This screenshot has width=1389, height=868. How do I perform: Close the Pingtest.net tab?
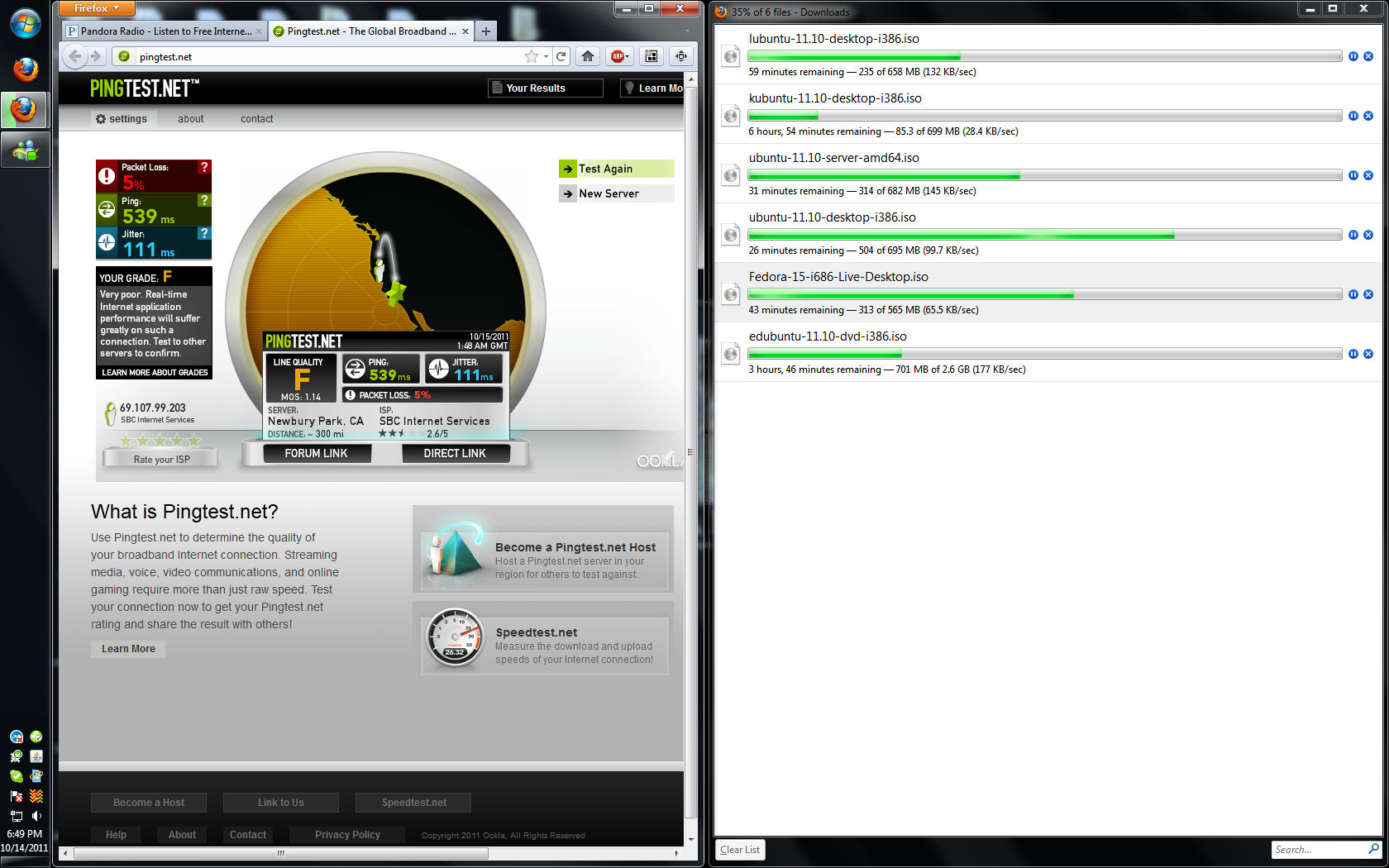465,31
